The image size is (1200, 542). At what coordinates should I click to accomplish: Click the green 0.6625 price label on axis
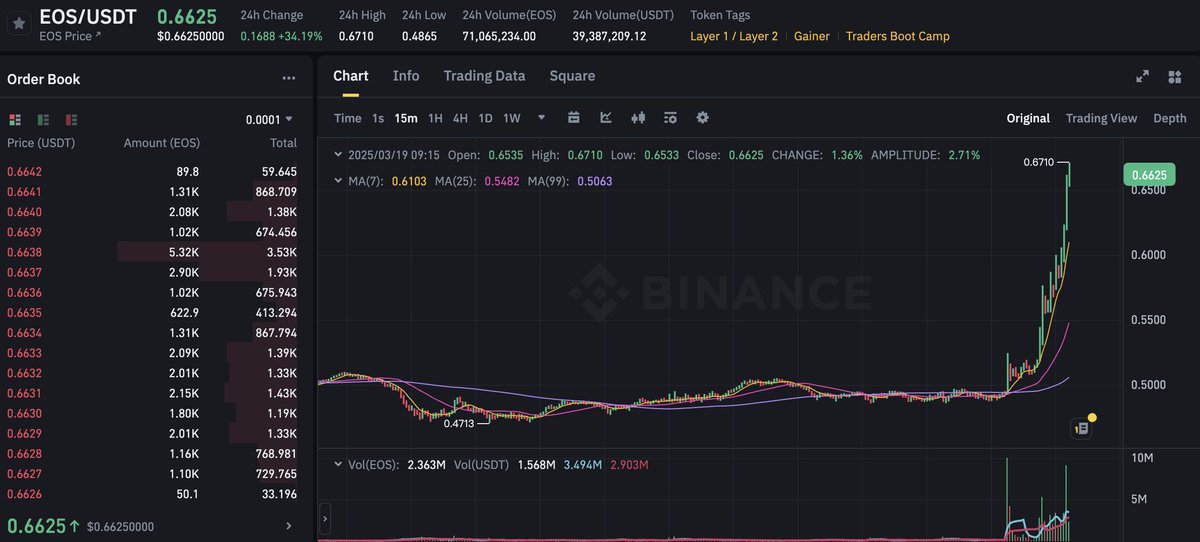pos(1147,175)
